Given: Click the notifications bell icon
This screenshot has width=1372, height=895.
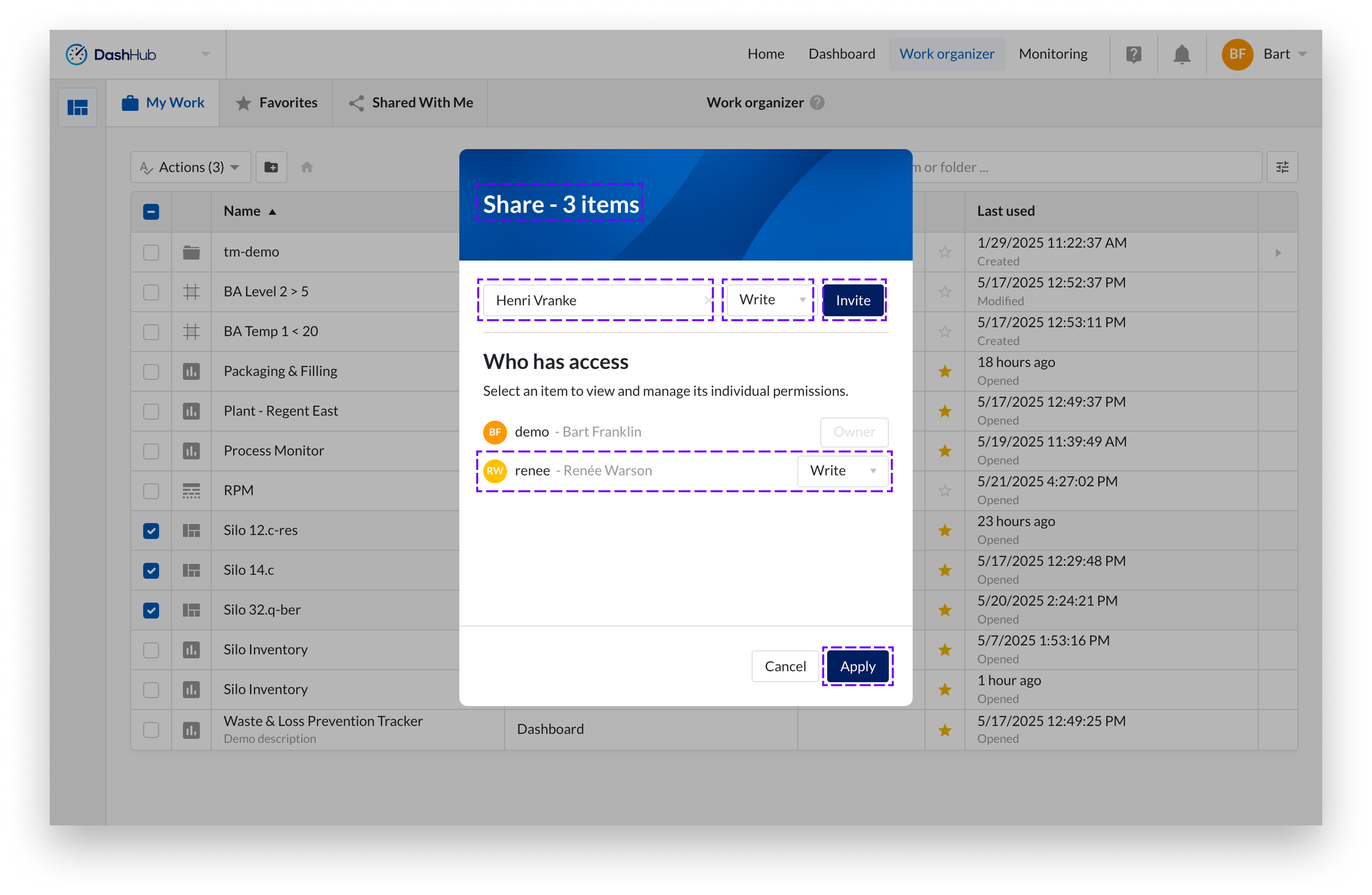Looking at the screenshot, I should (1181, 54).
